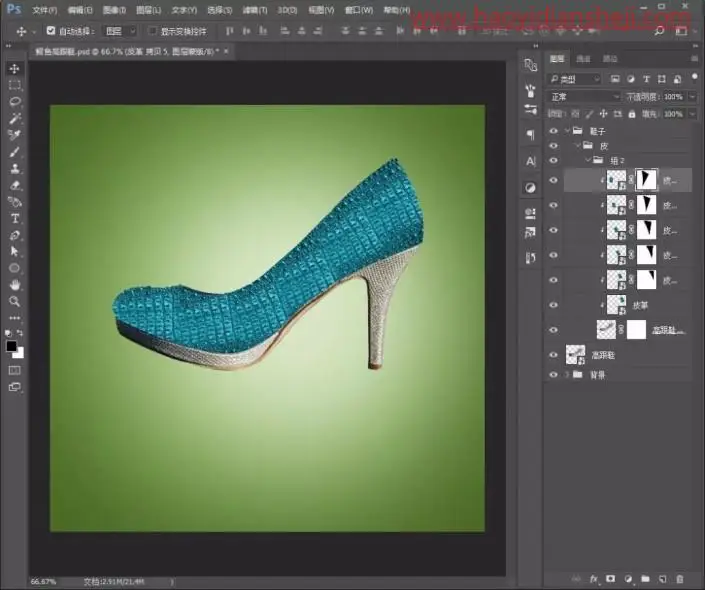Image resolution: width=705 pixels, height=590 pixels.
Task: Select the Rectangular Marquee tool
Action: [14, 85]
